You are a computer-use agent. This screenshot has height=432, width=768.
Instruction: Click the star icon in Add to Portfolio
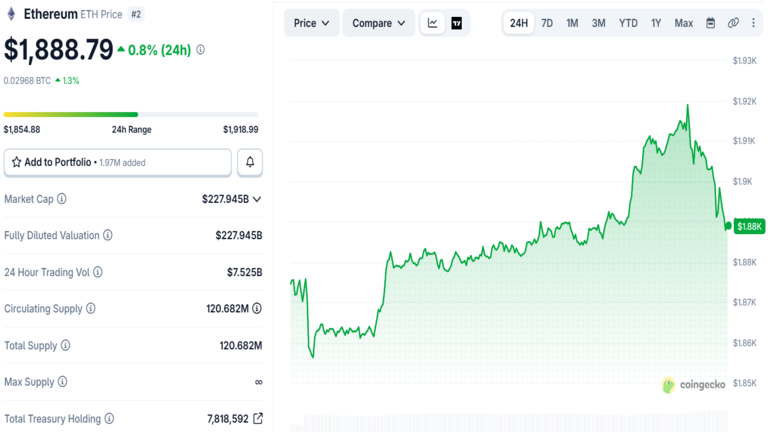(17, 162)
